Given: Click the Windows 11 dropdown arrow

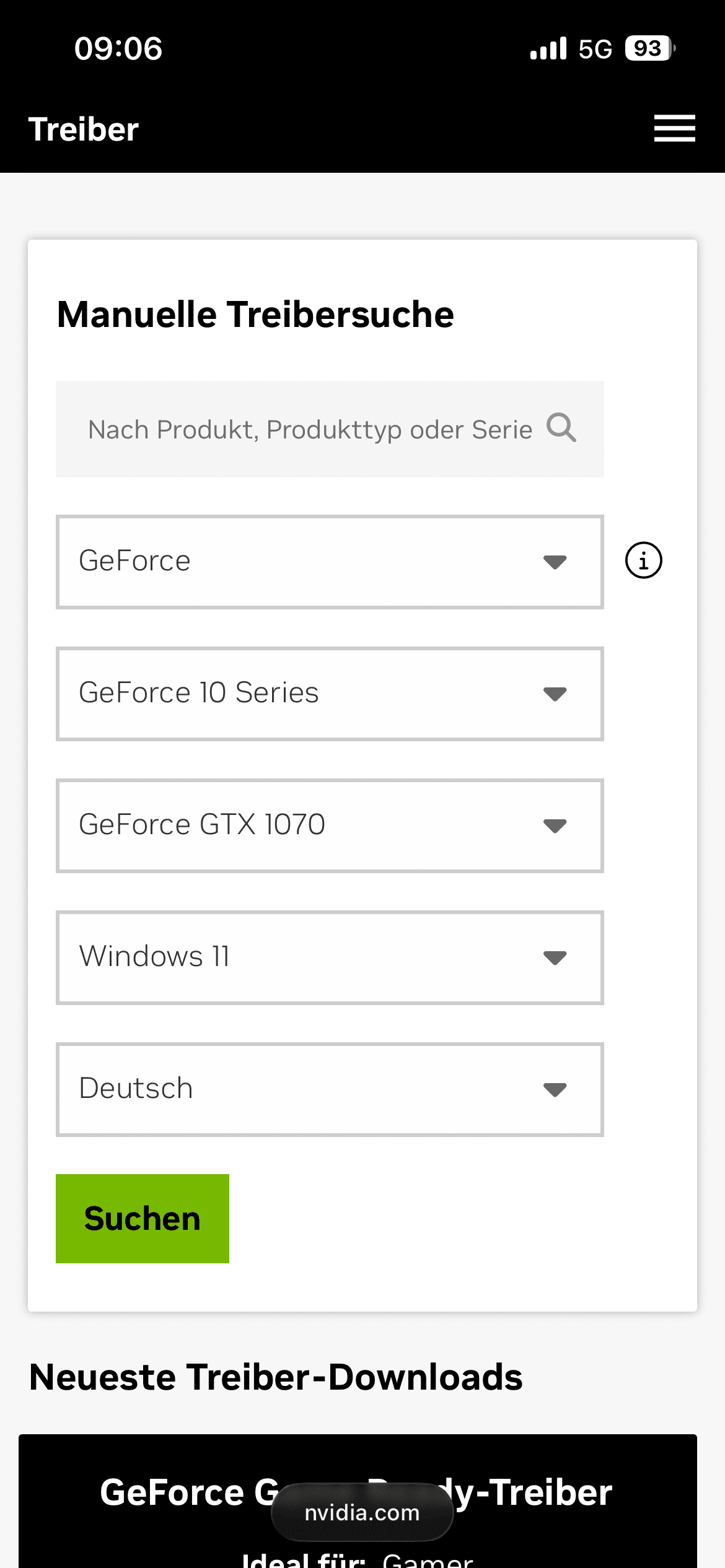Looking at the screenshot, I should click(555, 957).
